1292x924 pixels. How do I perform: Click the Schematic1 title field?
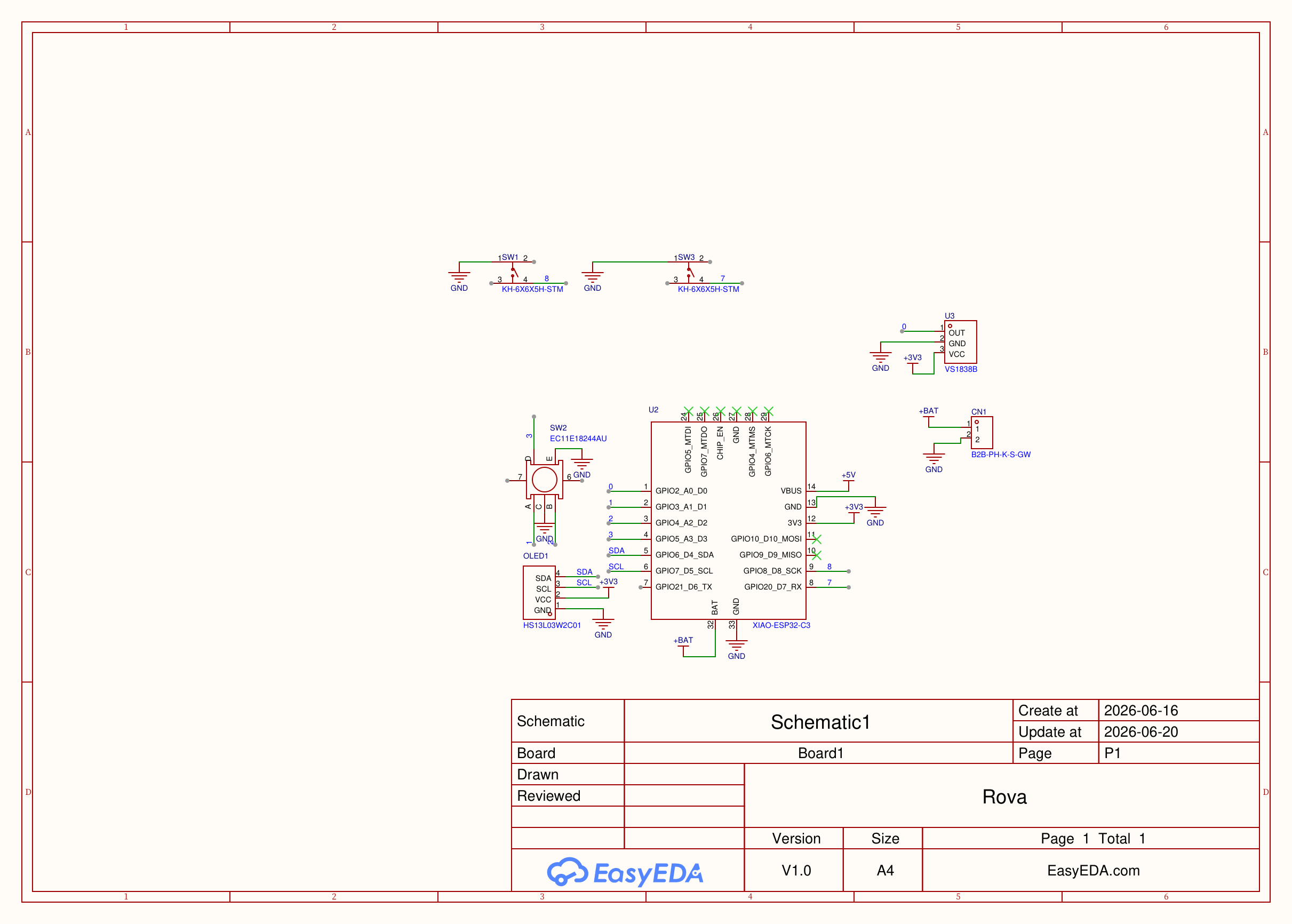(x=818, y=721)
